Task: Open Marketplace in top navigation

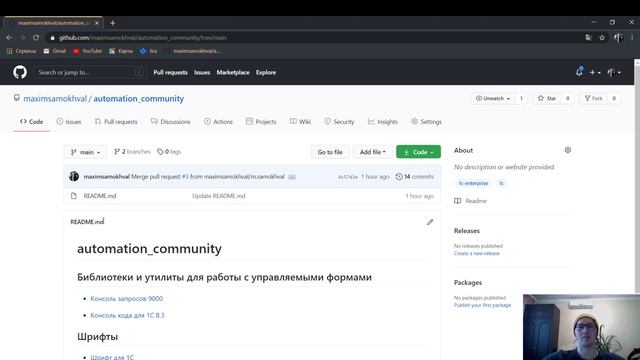Action: coord(233,72)
